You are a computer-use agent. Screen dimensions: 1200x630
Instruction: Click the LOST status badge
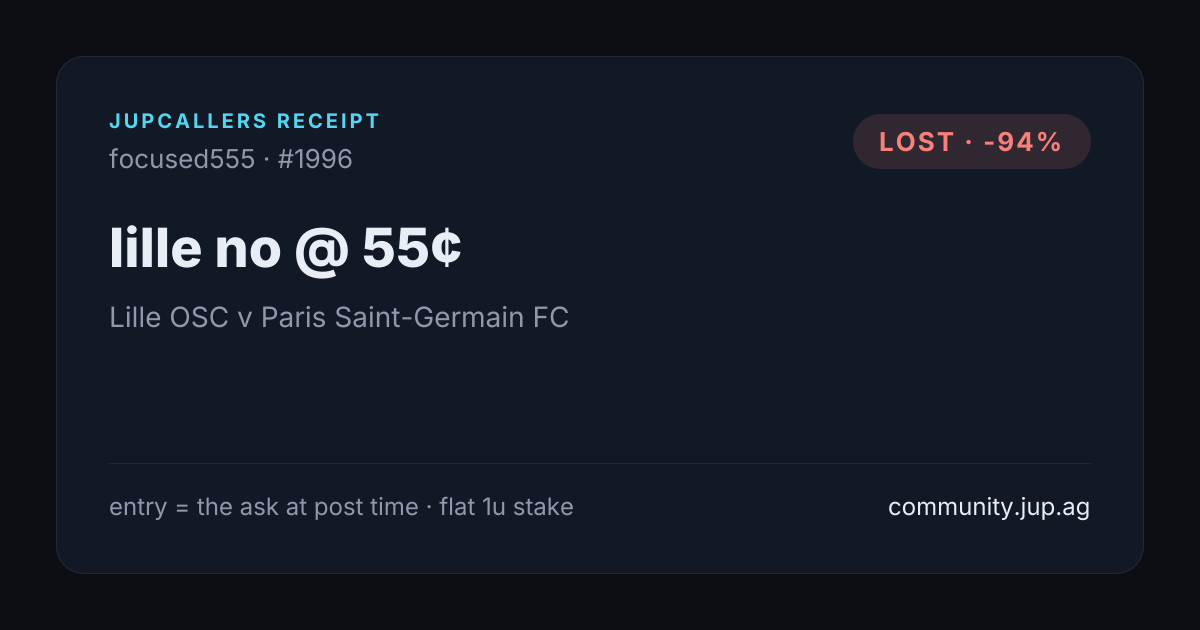(x=971, y=142)
